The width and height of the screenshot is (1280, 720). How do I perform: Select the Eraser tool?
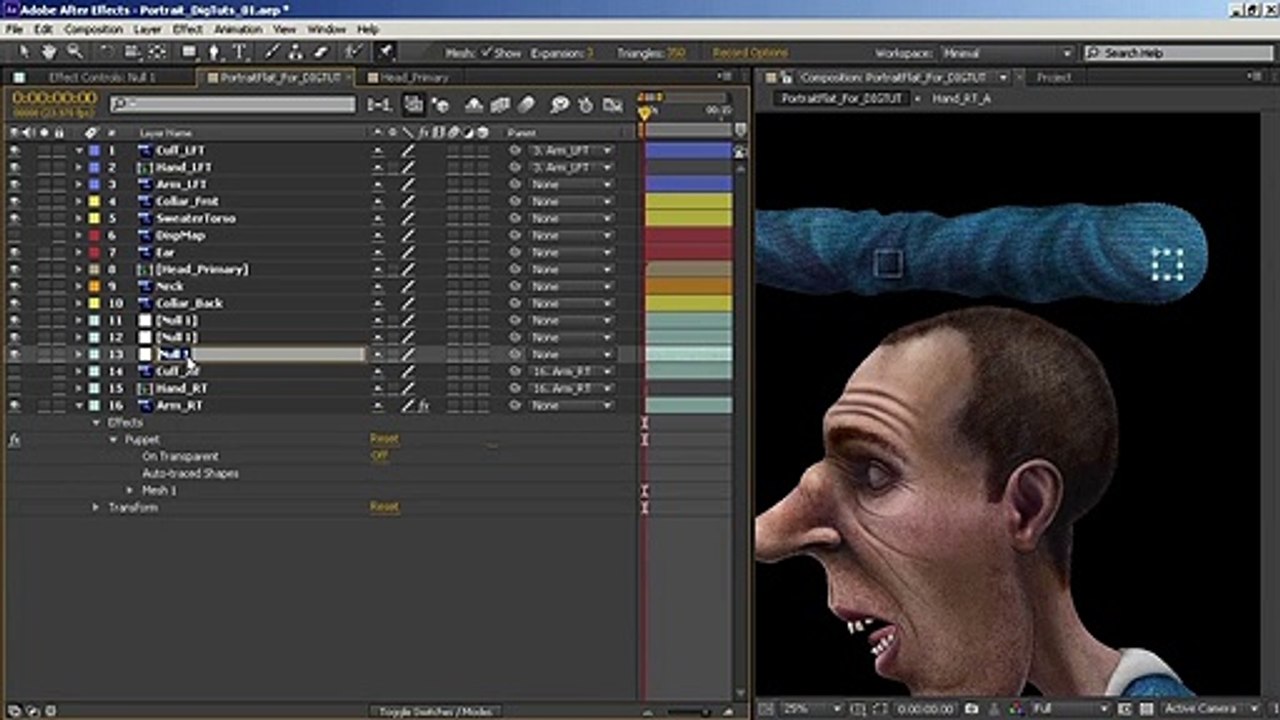pyautogui.click(x=321, y=52)
